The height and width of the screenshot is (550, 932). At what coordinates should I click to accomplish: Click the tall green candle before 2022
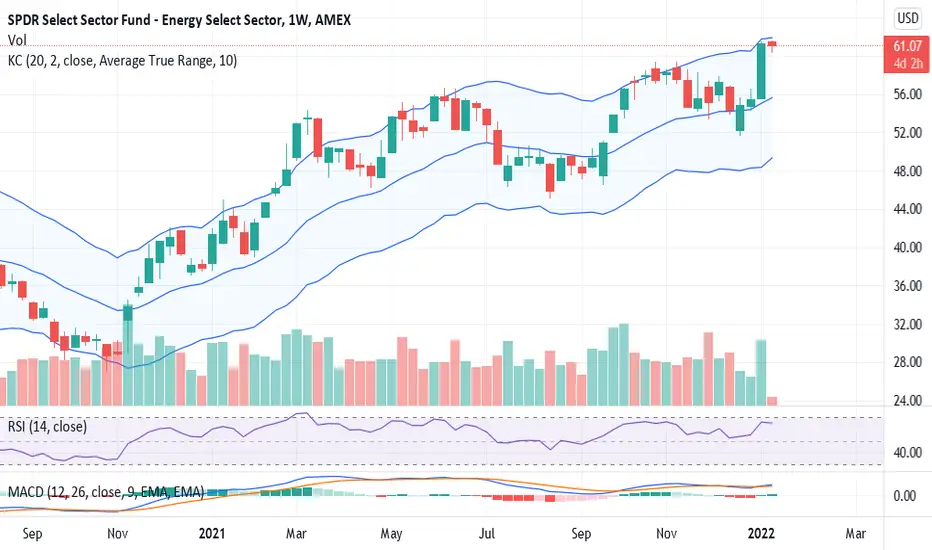[761, 71]
